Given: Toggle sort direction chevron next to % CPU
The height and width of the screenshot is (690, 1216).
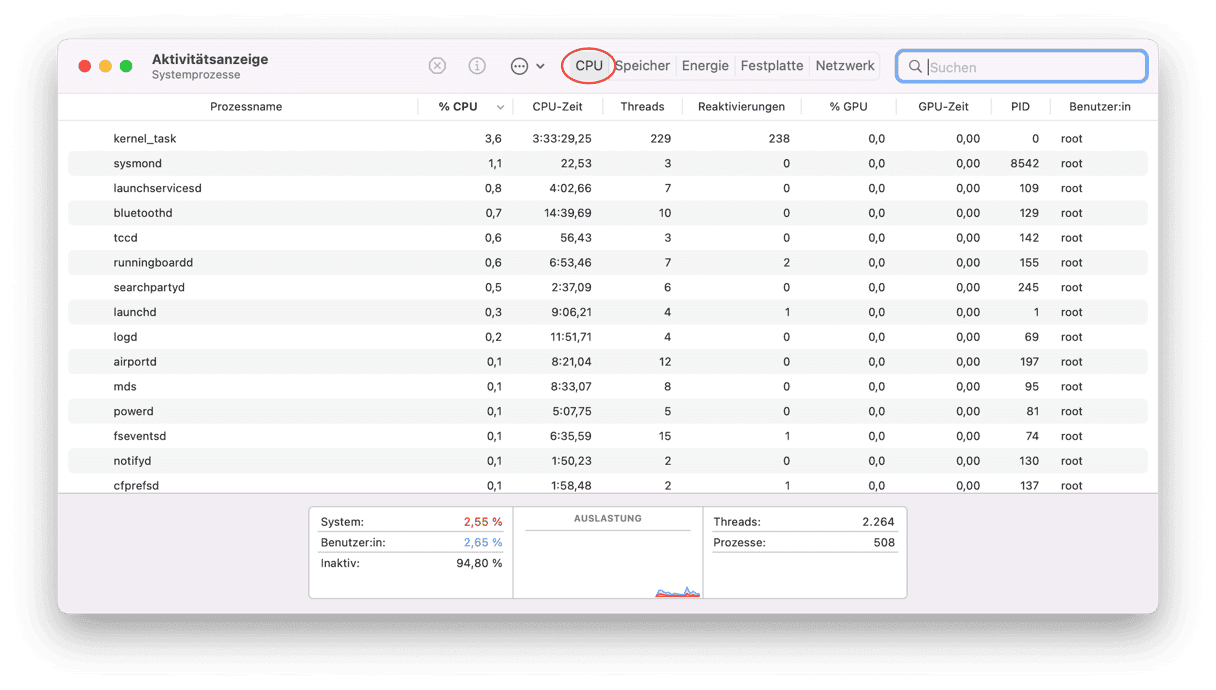Looking at the screenshot, I should coord(500,107).
